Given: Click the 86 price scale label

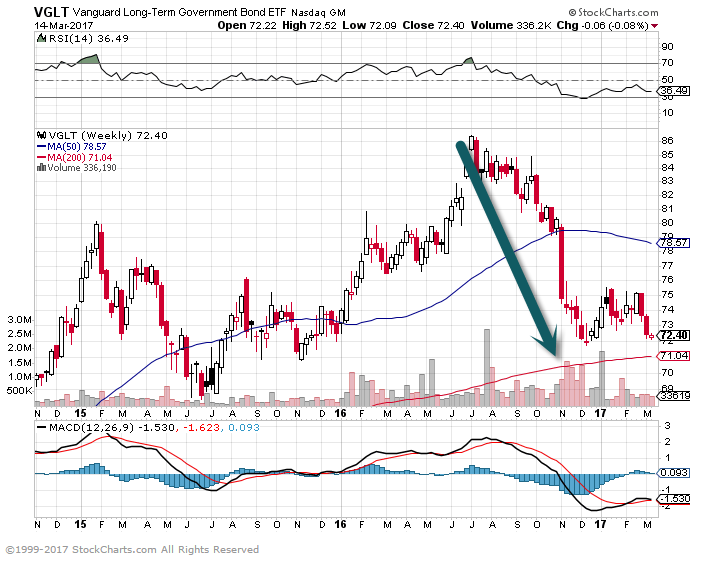Looking at the screenshot, I should click(667, 141).
